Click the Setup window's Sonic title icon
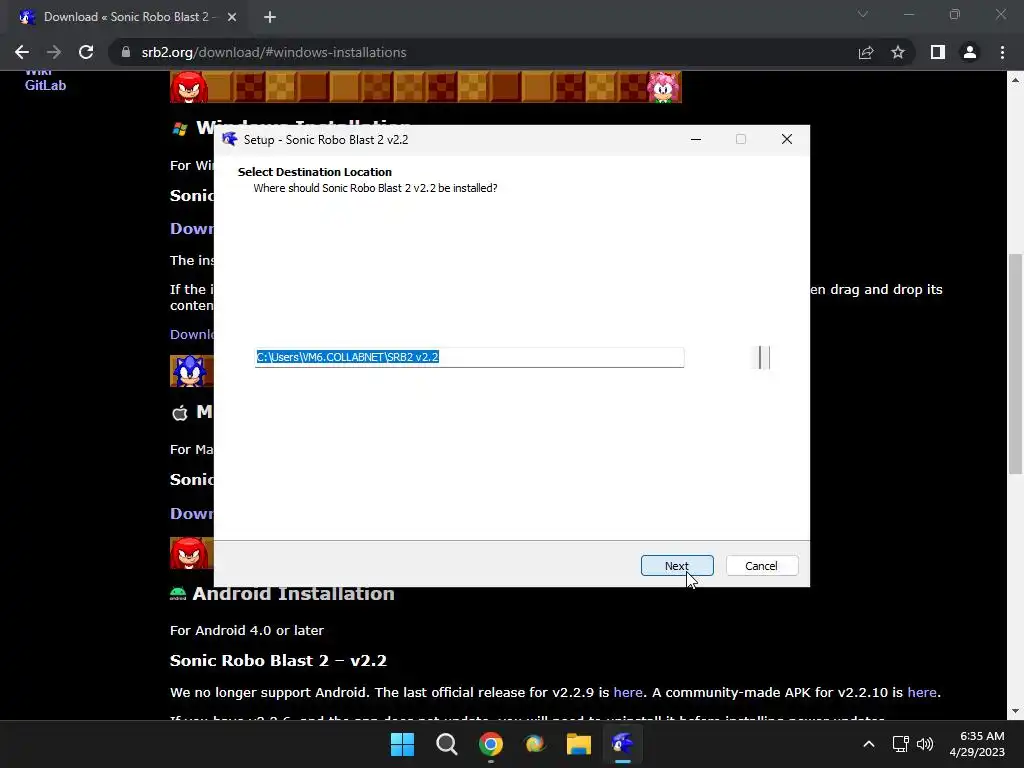Viewport: 1024px width, 768px height. (x=229, y=139)
